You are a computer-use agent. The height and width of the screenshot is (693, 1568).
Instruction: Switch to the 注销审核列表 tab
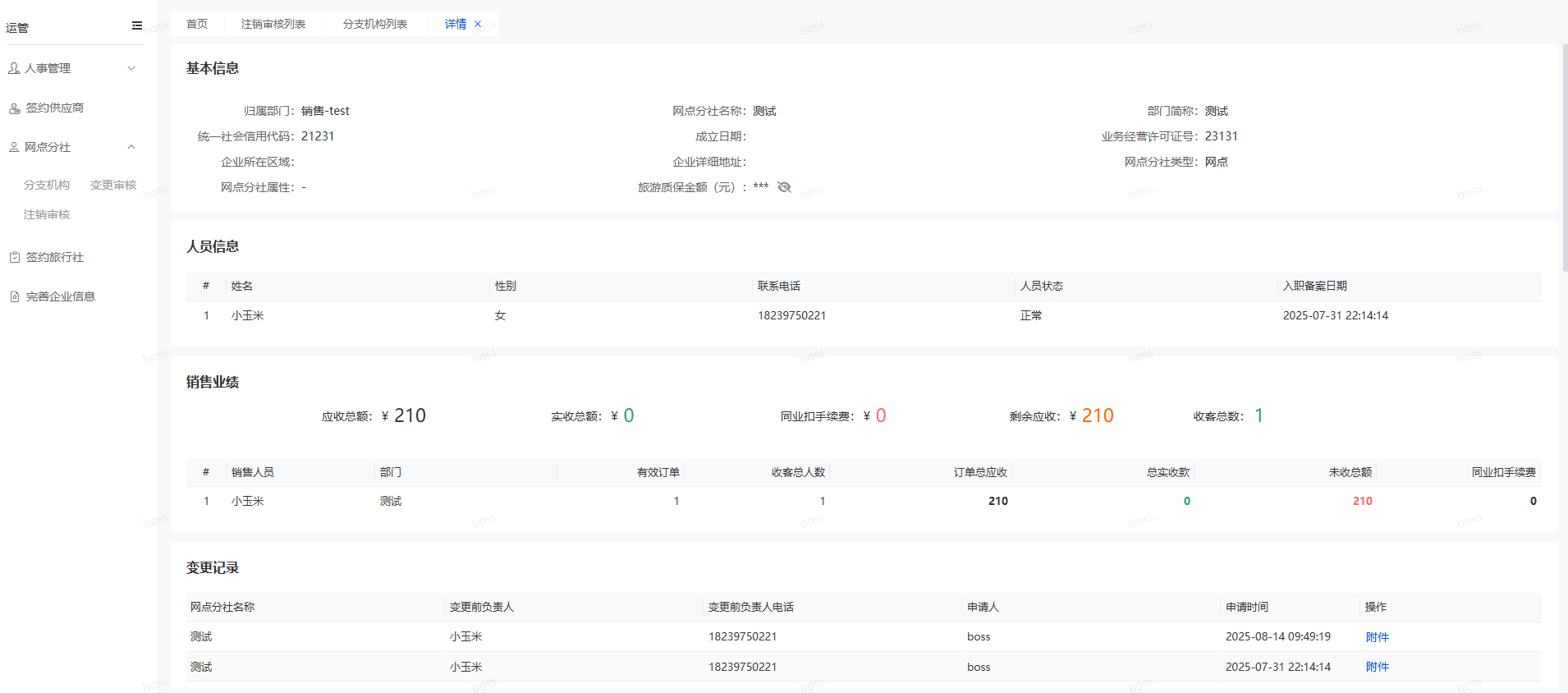pos(273,24)
